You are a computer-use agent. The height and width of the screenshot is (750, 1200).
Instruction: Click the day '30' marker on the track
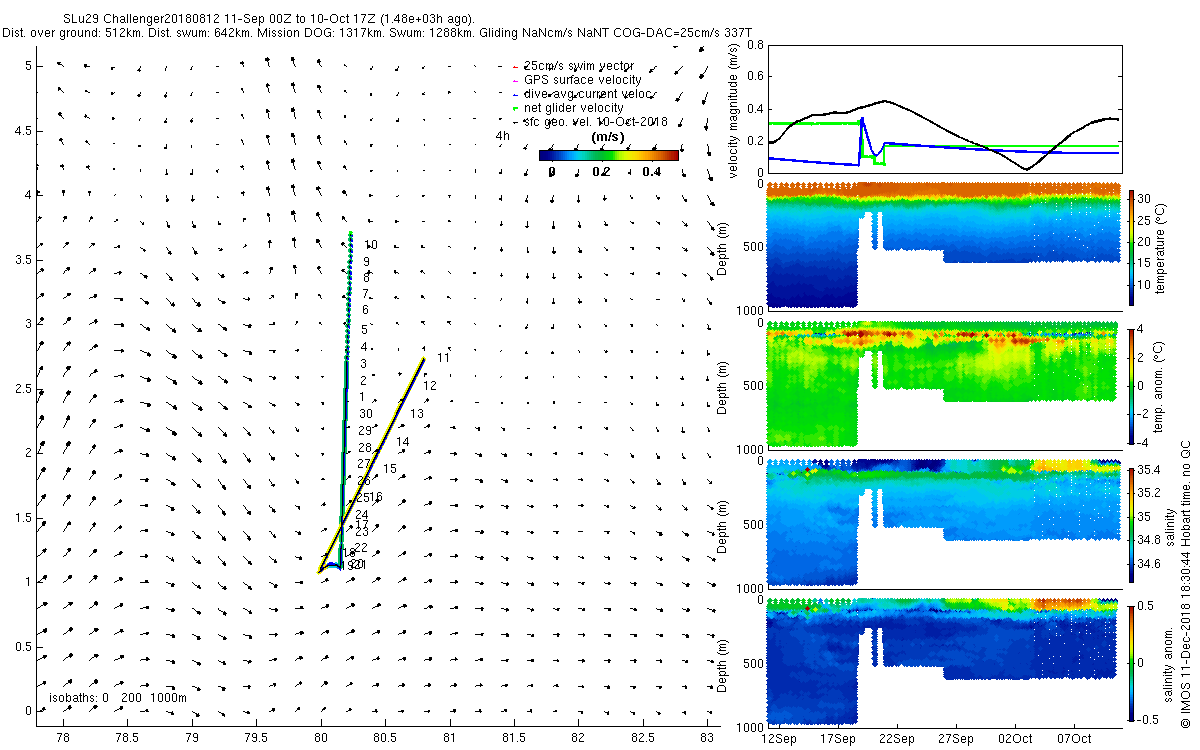tap(366, 414)
